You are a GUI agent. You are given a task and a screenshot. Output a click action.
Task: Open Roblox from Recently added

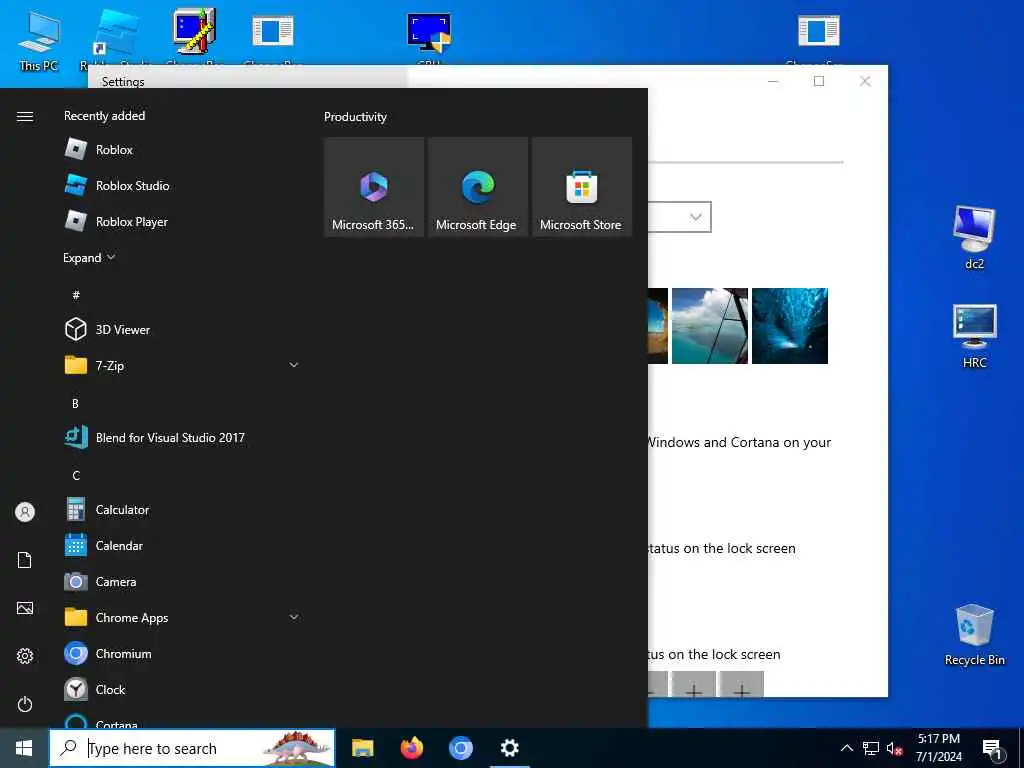pos(183,150)
